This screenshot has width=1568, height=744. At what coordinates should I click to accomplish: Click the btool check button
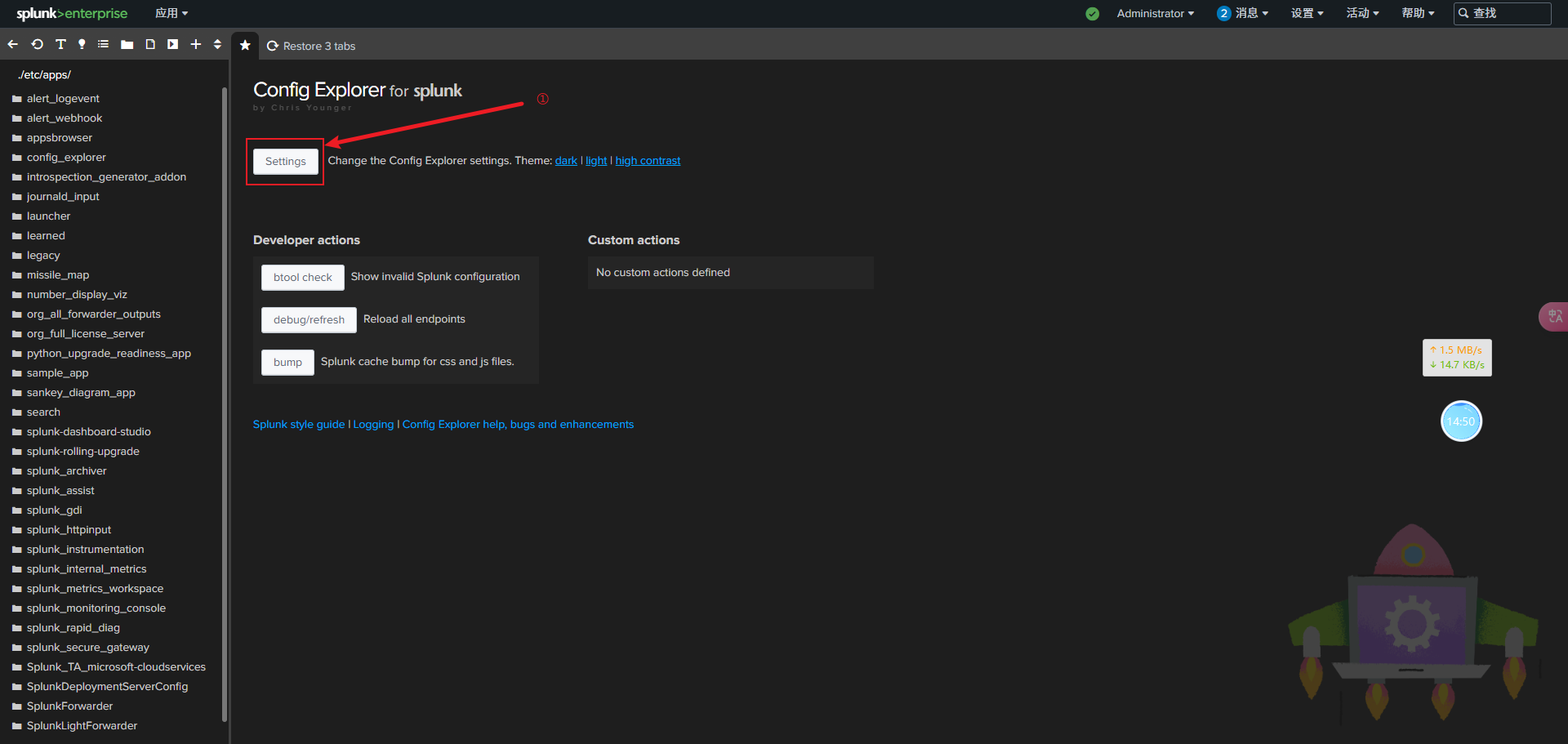pos(303,278)
